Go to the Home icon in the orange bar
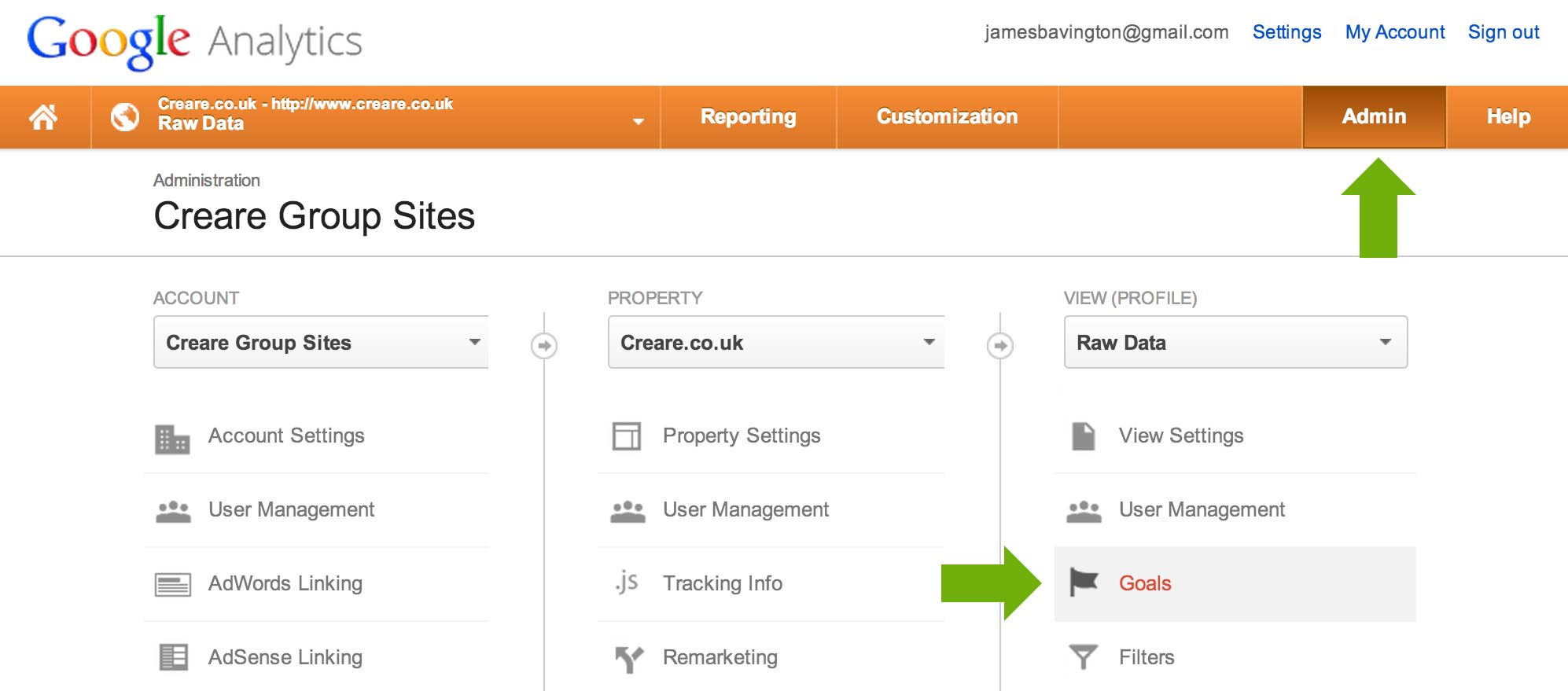This screenshot has width=1568, height=691. (x=43, y=117)
